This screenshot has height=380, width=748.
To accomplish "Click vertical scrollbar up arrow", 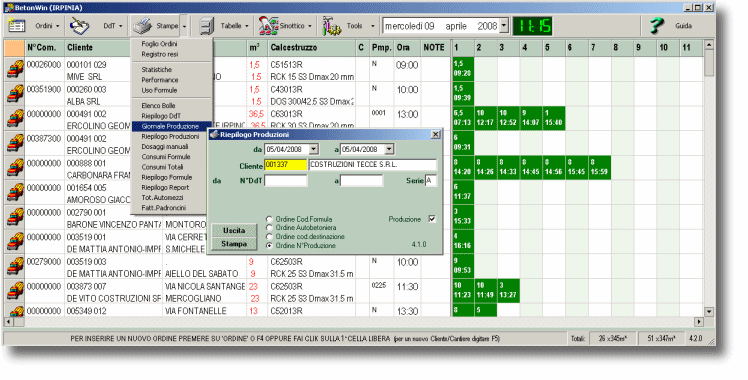I will tap(709, 45).
